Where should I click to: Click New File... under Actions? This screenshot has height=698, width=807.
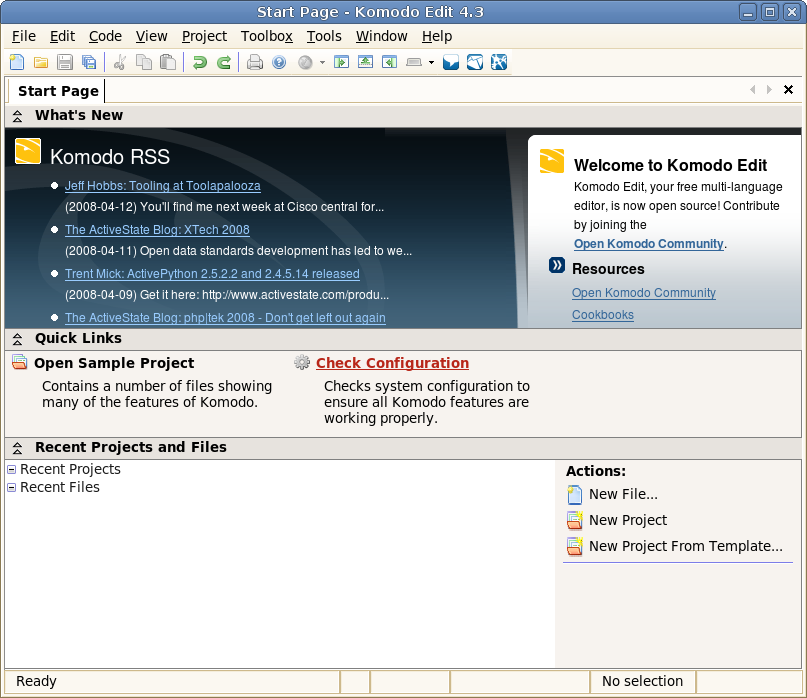click(x=623, y=494)
